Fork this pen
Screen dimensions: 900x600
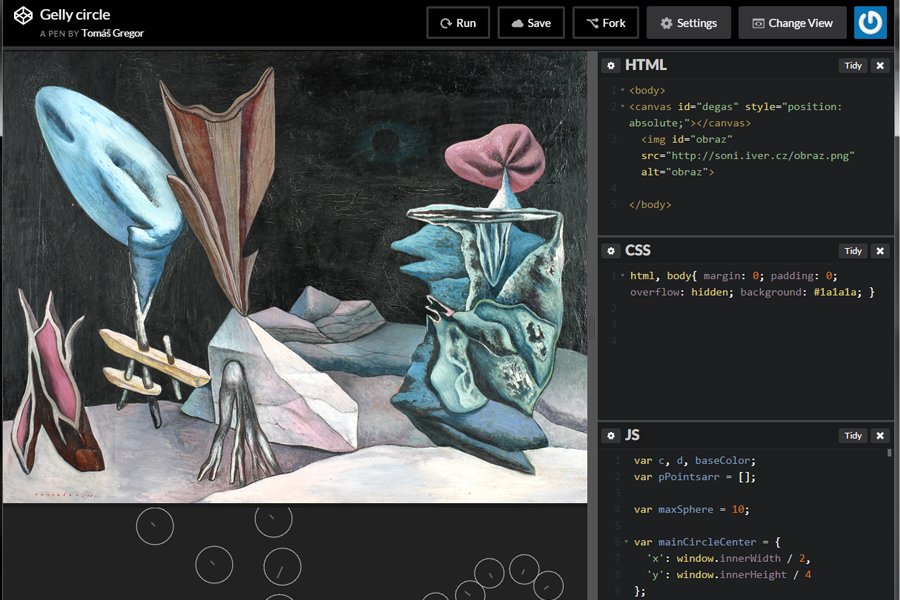point(605,23)
